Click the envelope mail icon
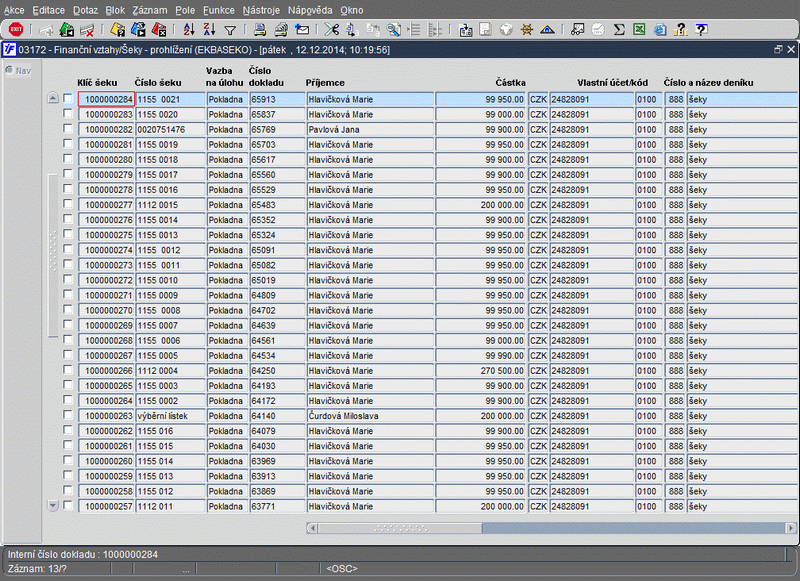800x581 pixels. pos(302,30)
